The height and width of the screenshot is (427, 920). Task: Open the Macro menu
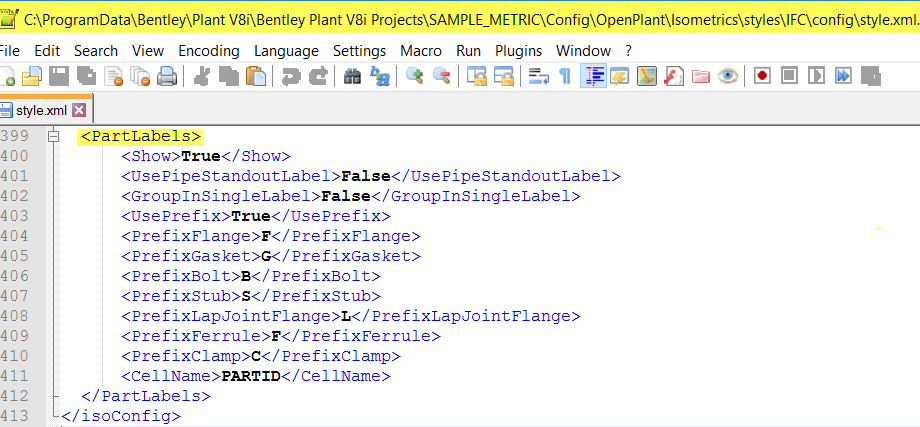tap(421, 51)
